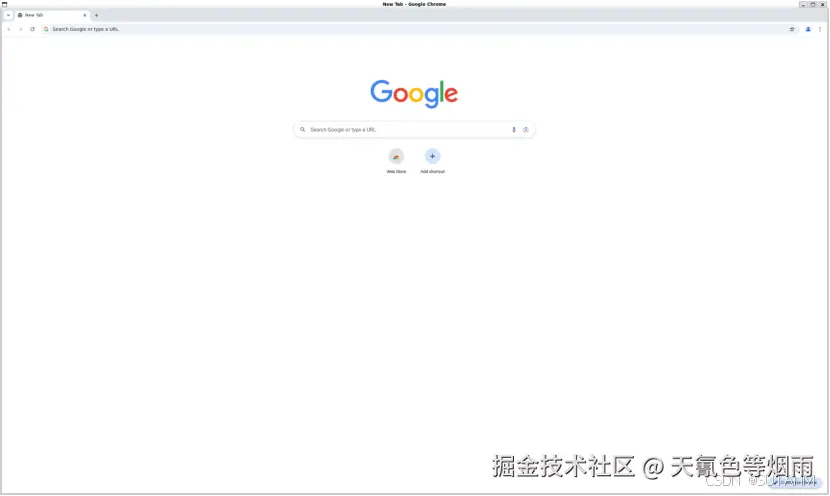Screen dimensions: 830x496
Task: Maximize the Chrome window
Action: coord(813,4)
